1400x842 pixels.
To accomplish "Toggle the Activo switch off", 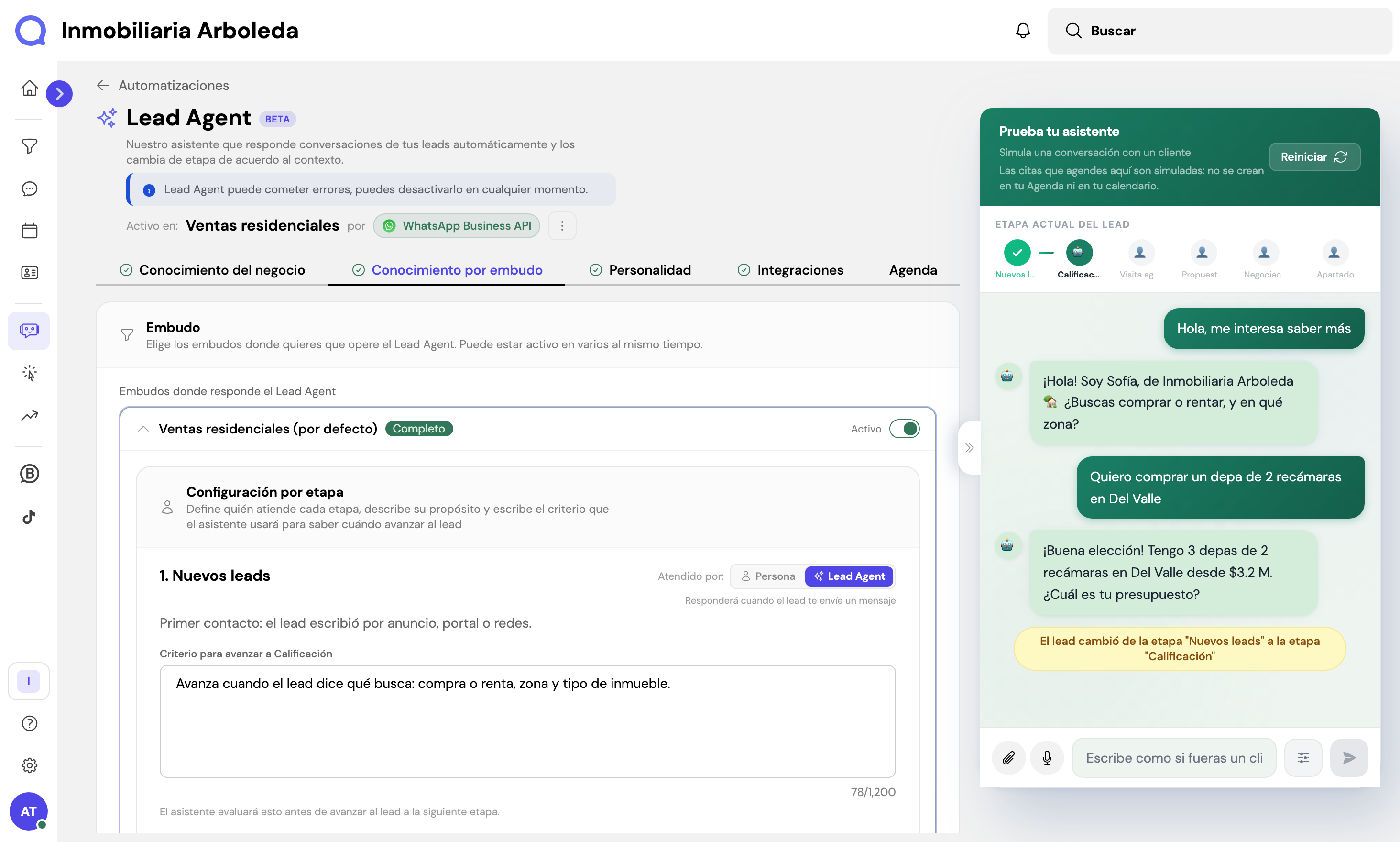I will (x=905, y=429).
